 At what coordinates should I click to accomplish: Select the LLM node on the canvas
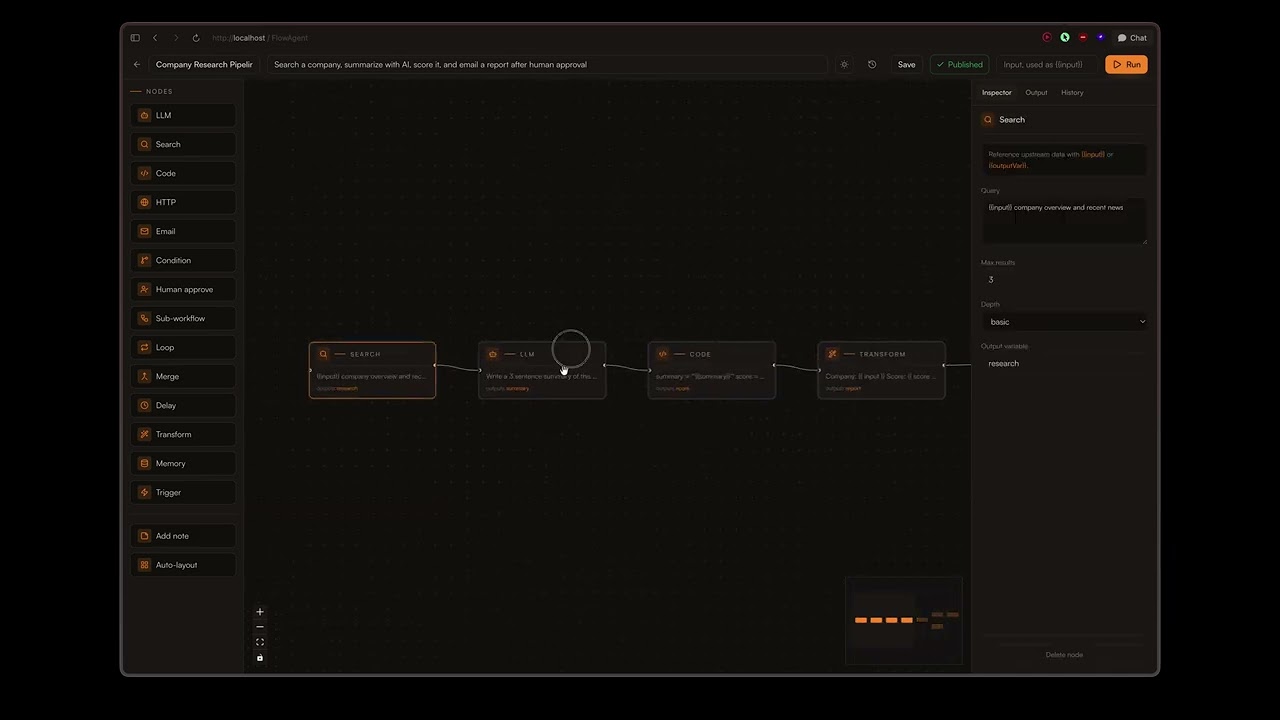542,370
